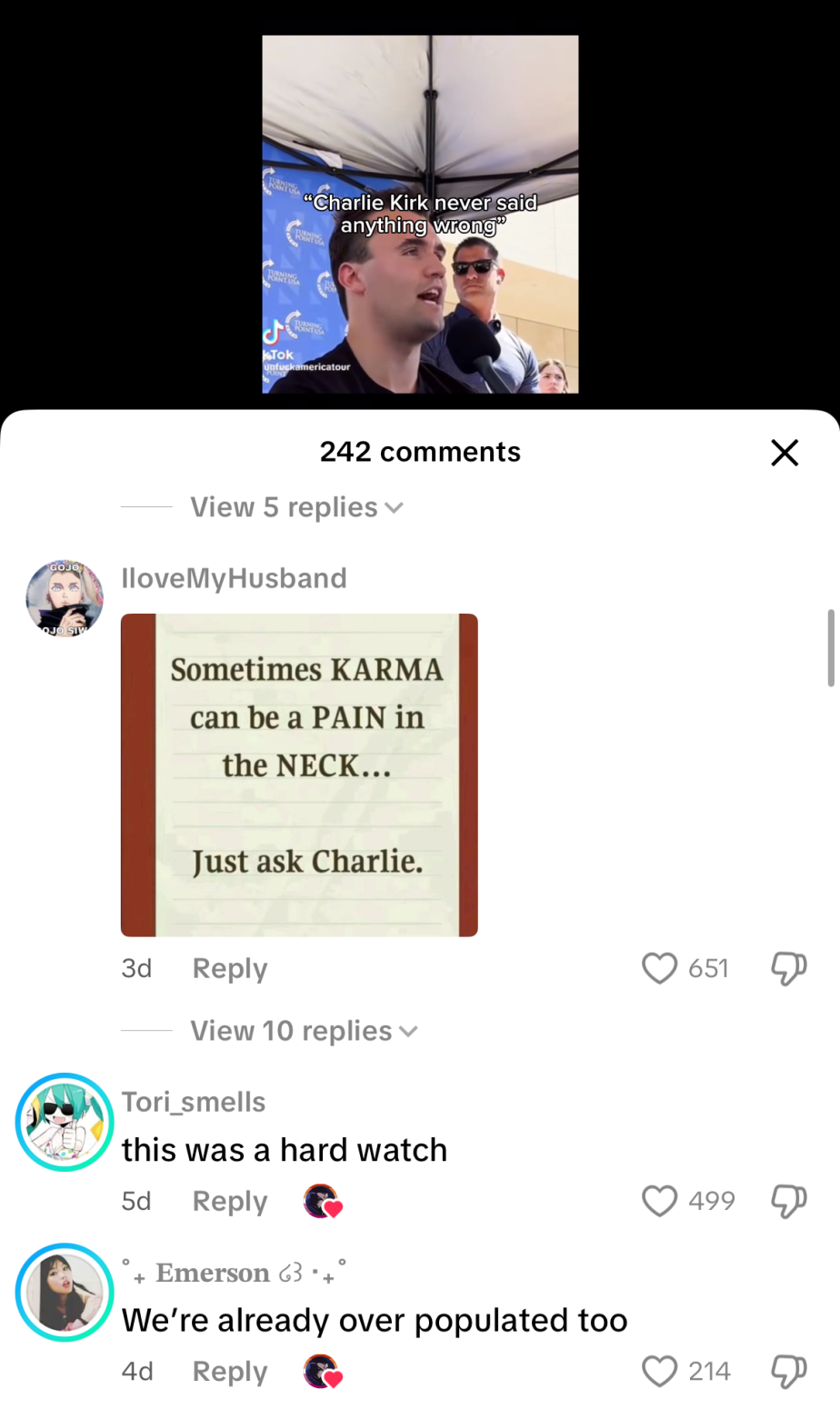This screenshot has height=1409, width=840.
Task: Tap the video preview above comments
Action: [x=420, y=215]
